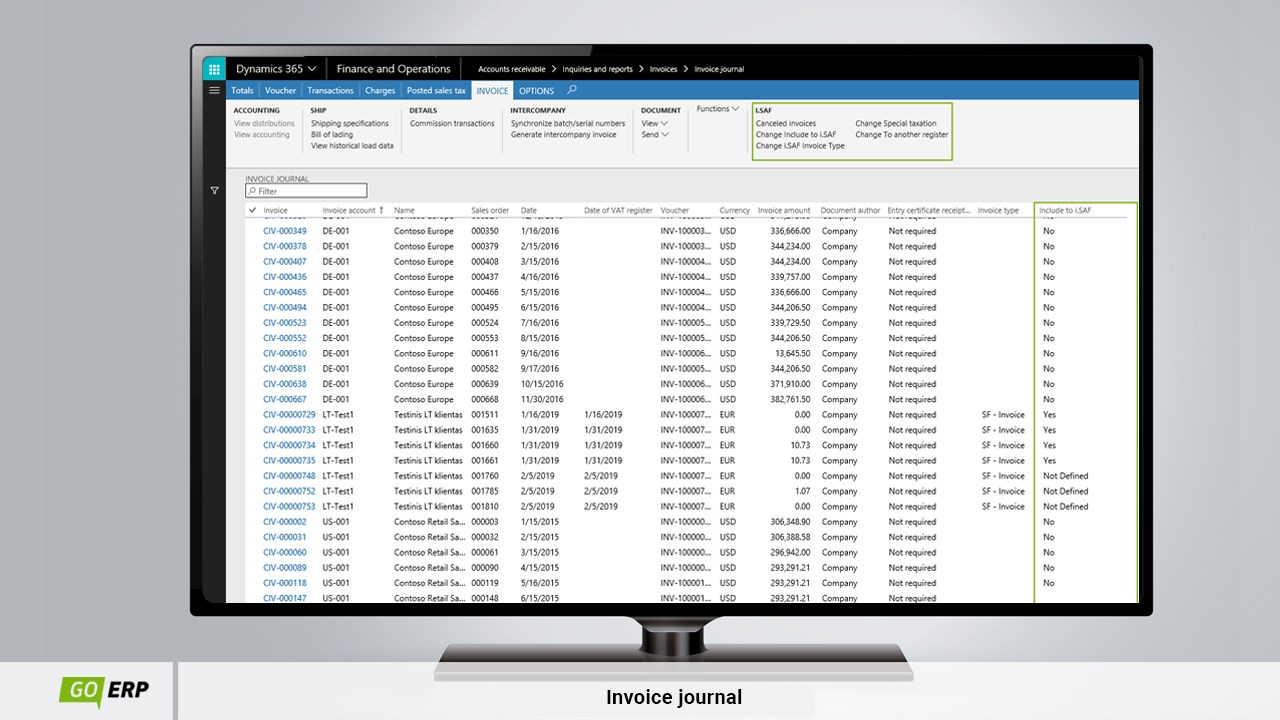Open invoice CIV-00000733

click(289, 430)
